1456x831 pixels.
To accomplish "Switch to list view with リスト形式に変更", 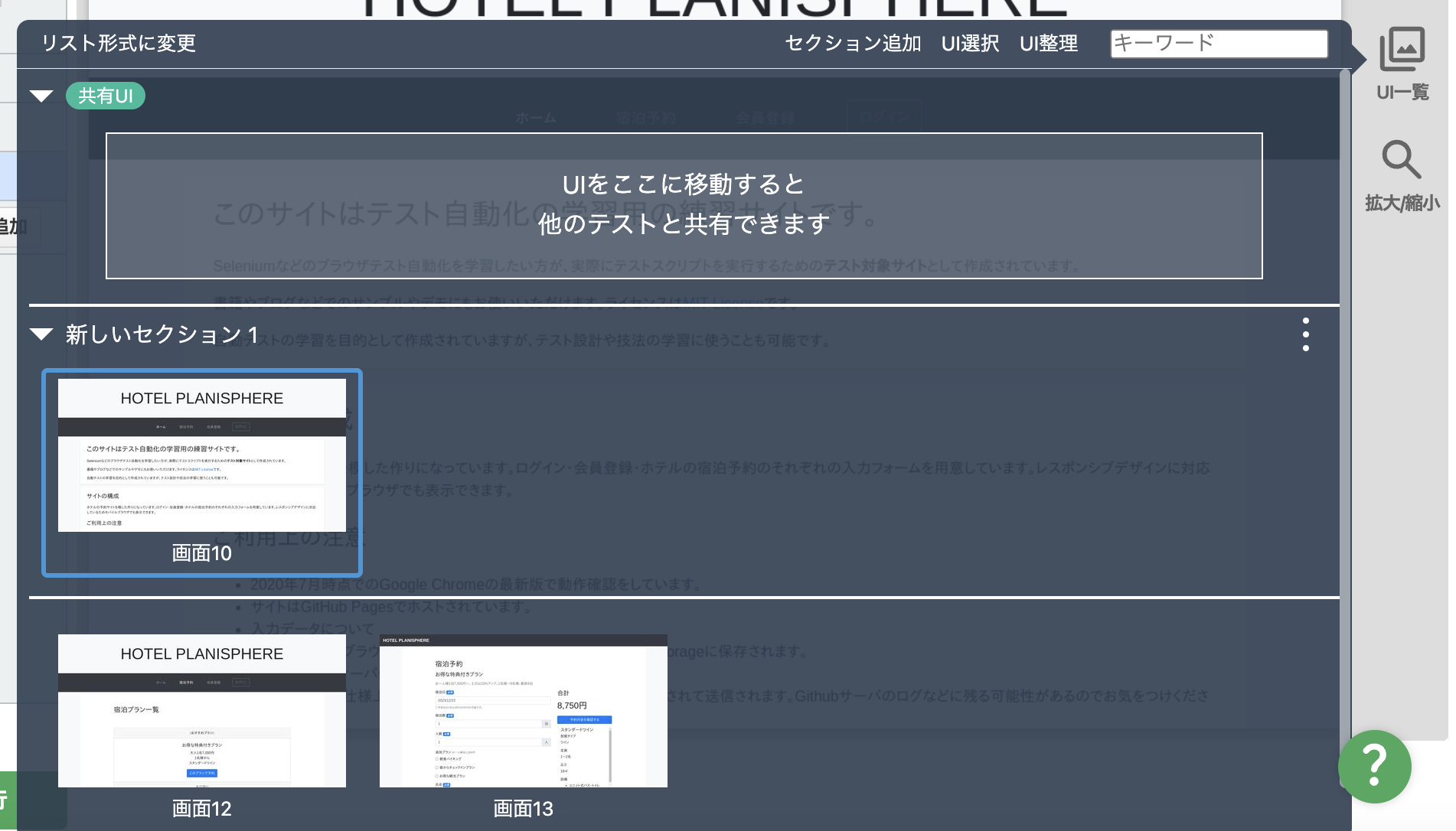I will 119,43.
